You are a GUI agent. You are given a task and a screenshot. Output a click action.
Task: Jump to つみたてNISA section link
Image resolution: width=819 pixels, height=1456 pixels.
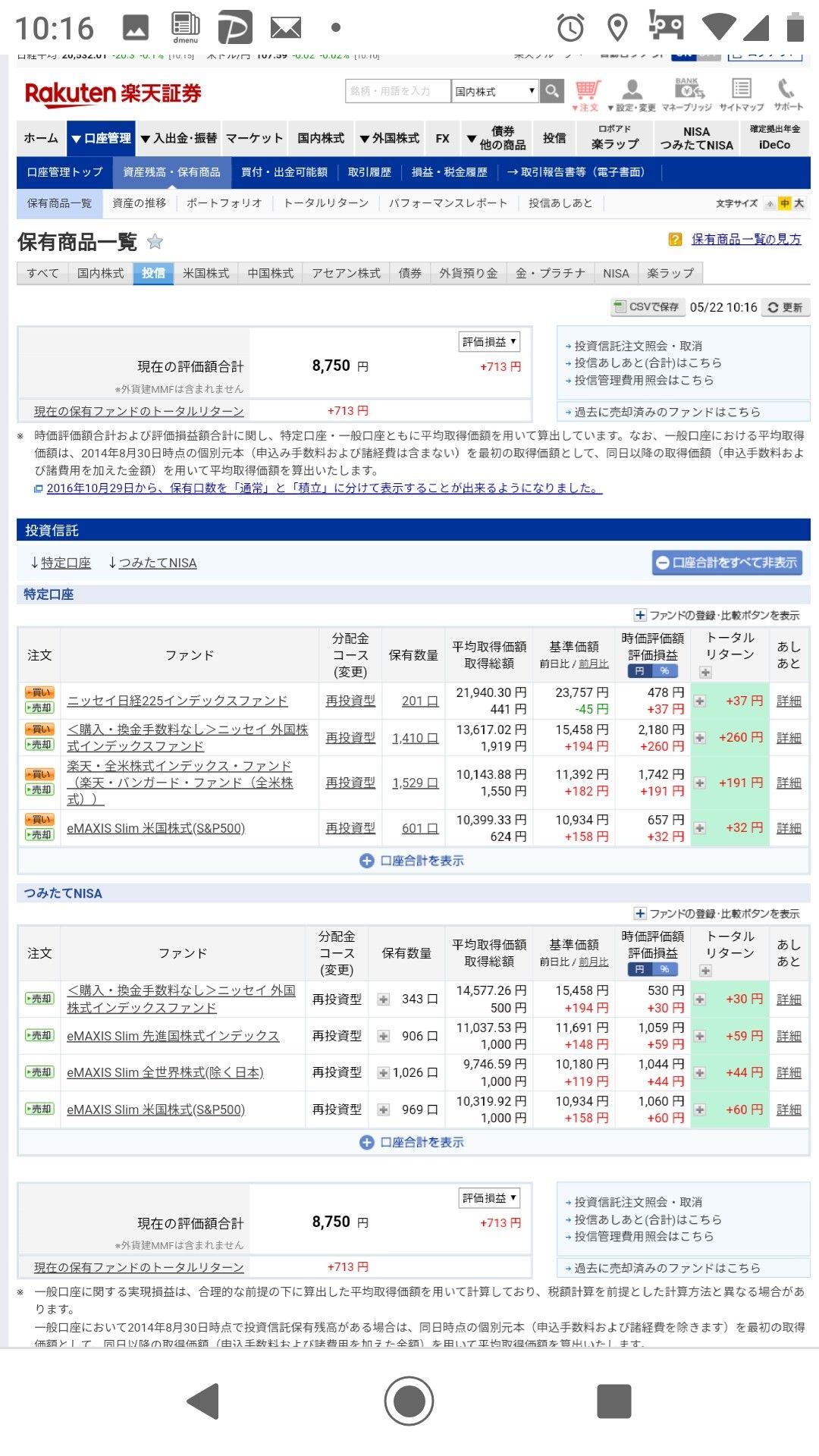point(158,563)
